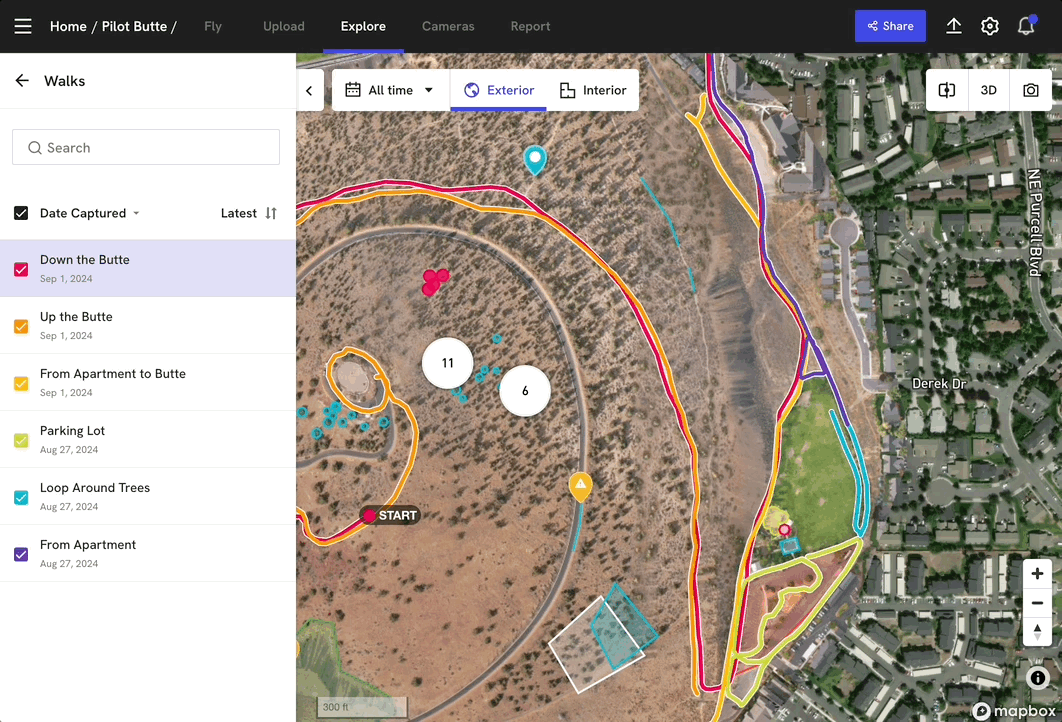Viewport: 1062px width, 722px height.
Task: Select the teal location pin marker
Action: click(535, 160)
